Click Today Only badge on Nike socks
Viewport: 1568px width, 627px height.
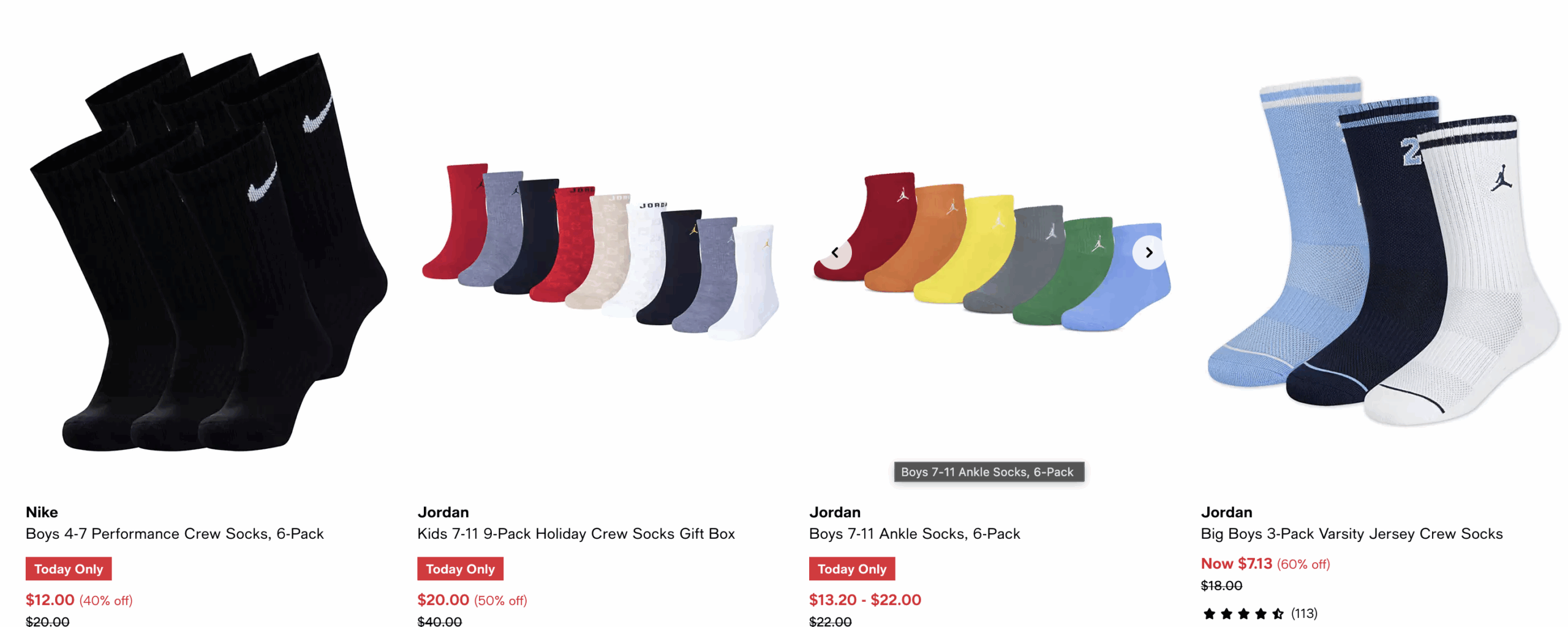coord(69,568)
